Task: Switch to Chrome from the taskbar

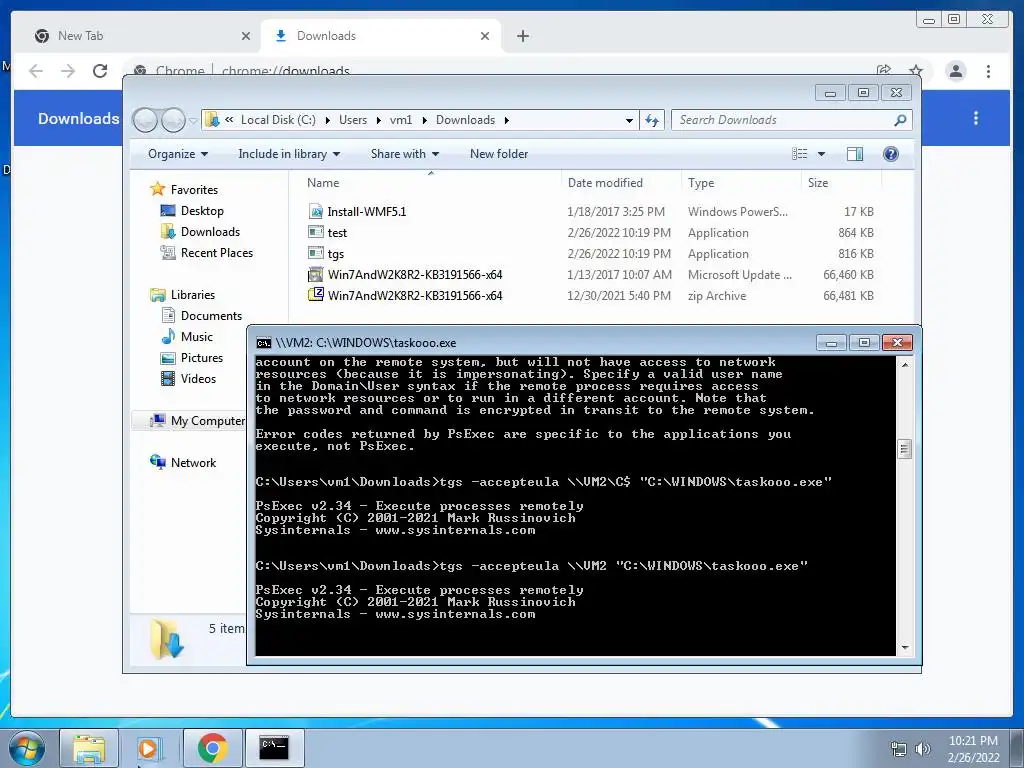Action: [212, 748]
